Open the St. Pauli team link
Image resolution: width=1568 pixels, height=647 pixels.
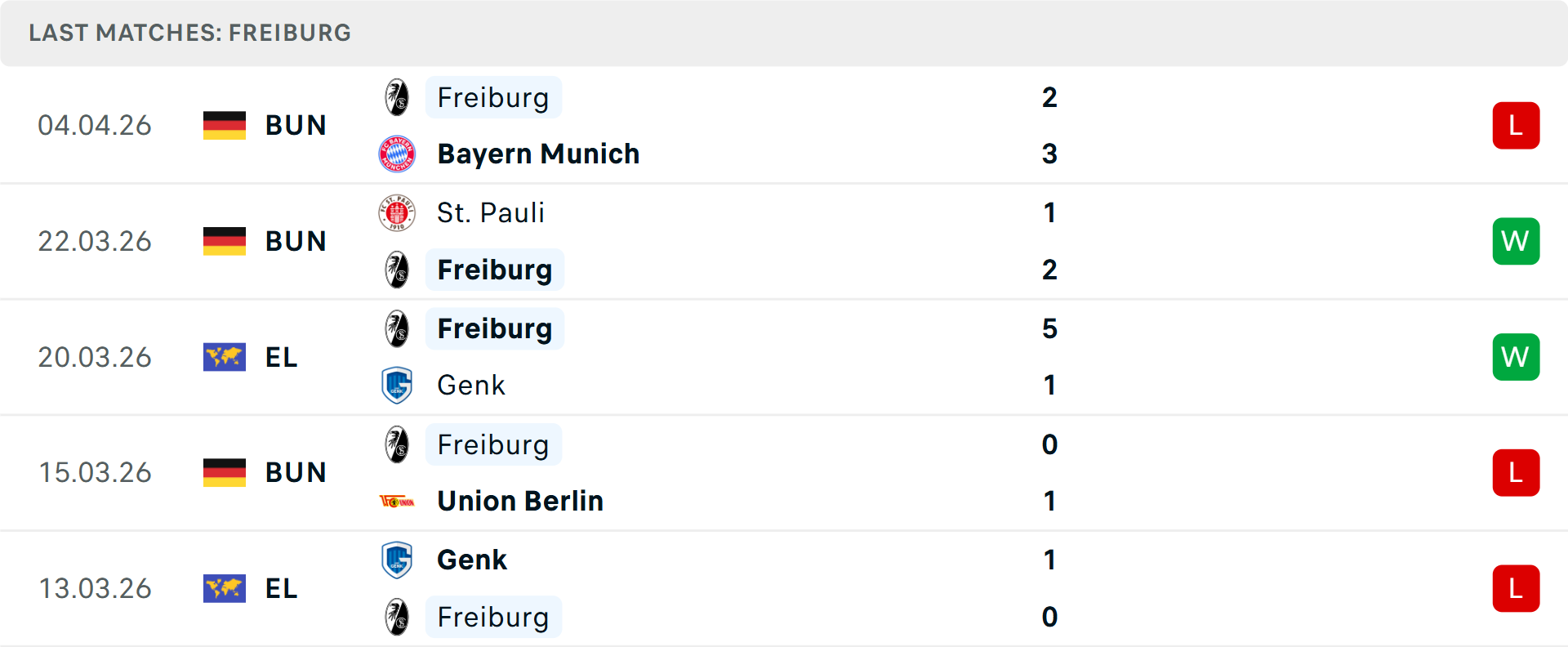tap(491, 212)
